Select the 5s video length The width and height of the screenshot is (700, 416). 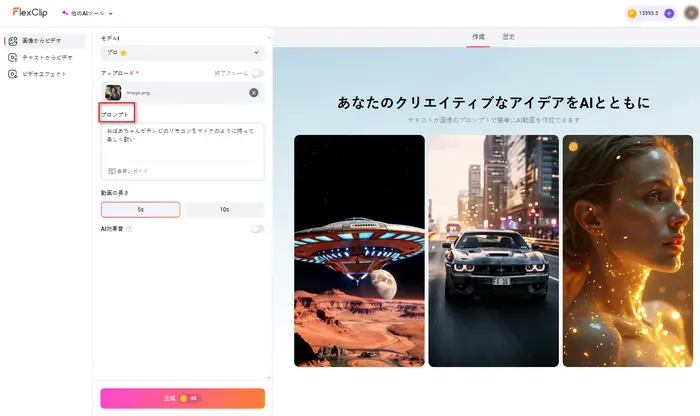click(141, 209)
